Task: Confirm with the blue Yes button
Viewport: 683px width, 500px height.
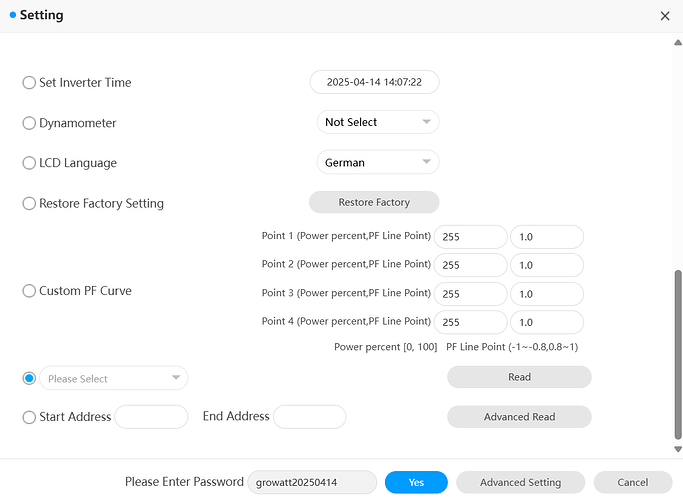Action: [x=416, y=482]
